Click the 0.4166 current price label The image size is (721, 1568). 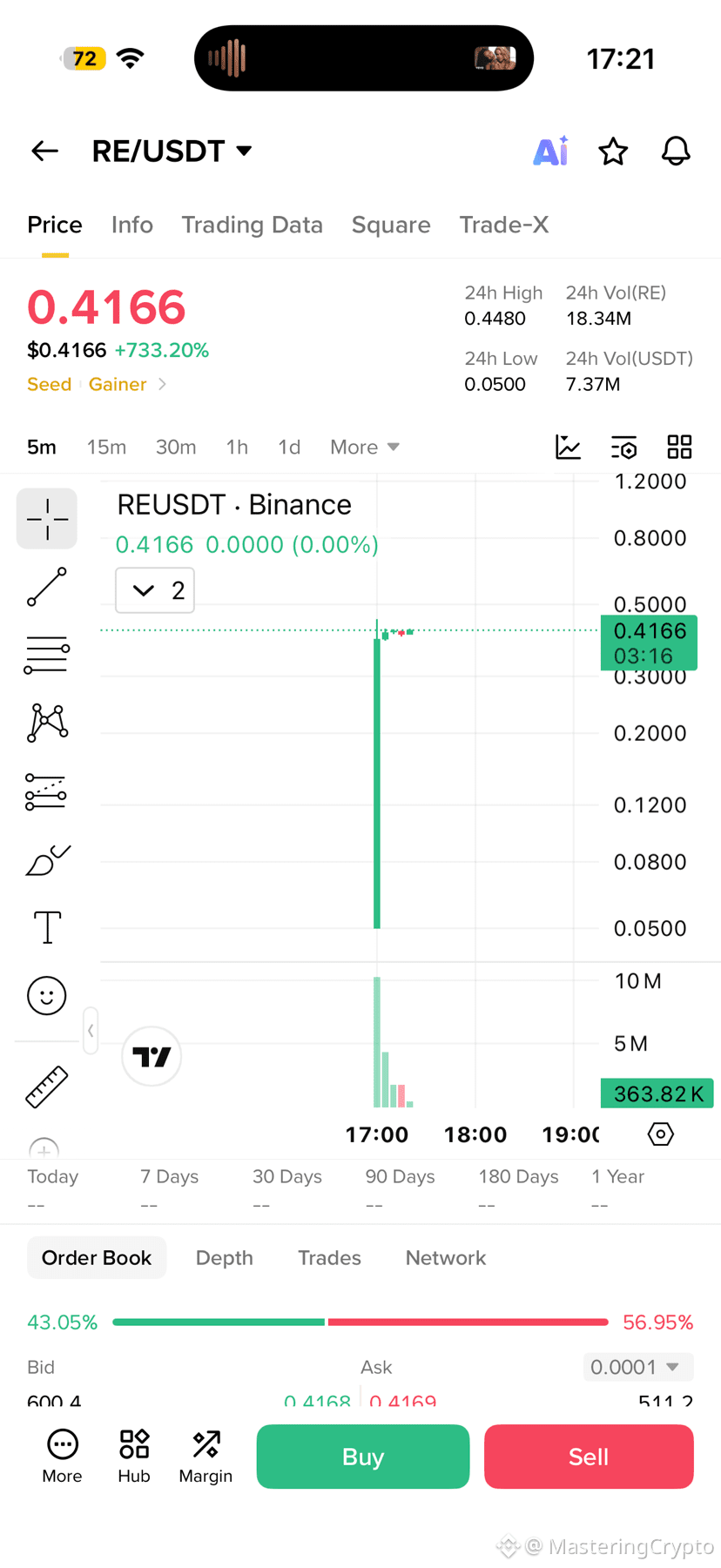649,643
